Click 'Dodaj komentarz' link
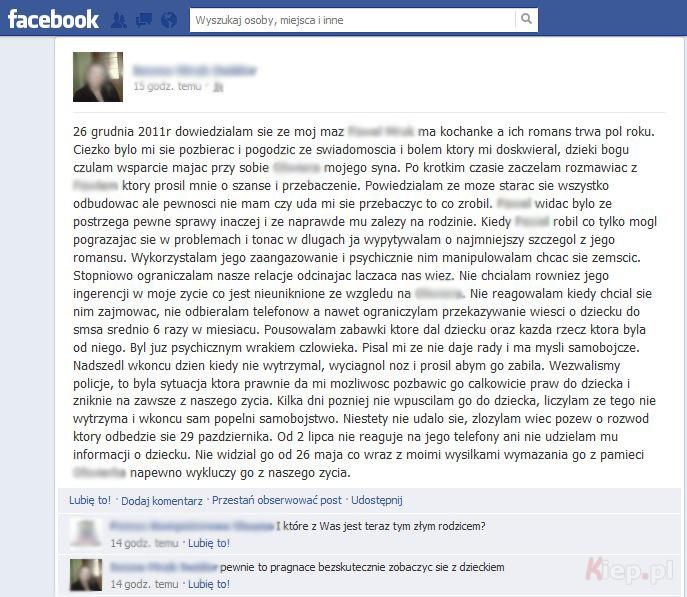 162,501
